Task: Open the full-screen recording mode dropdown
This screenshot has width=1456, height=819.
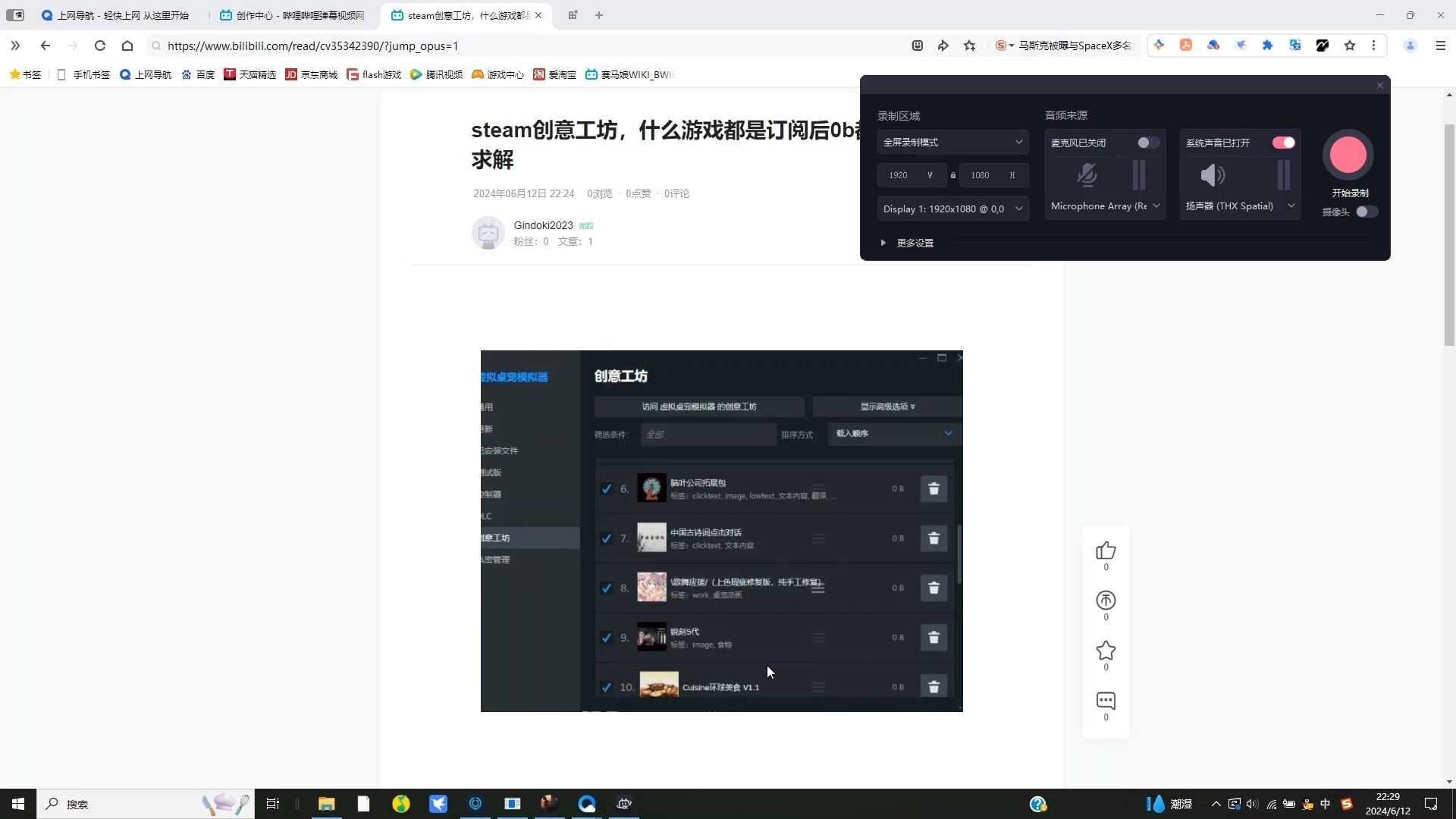Action: 953,143
